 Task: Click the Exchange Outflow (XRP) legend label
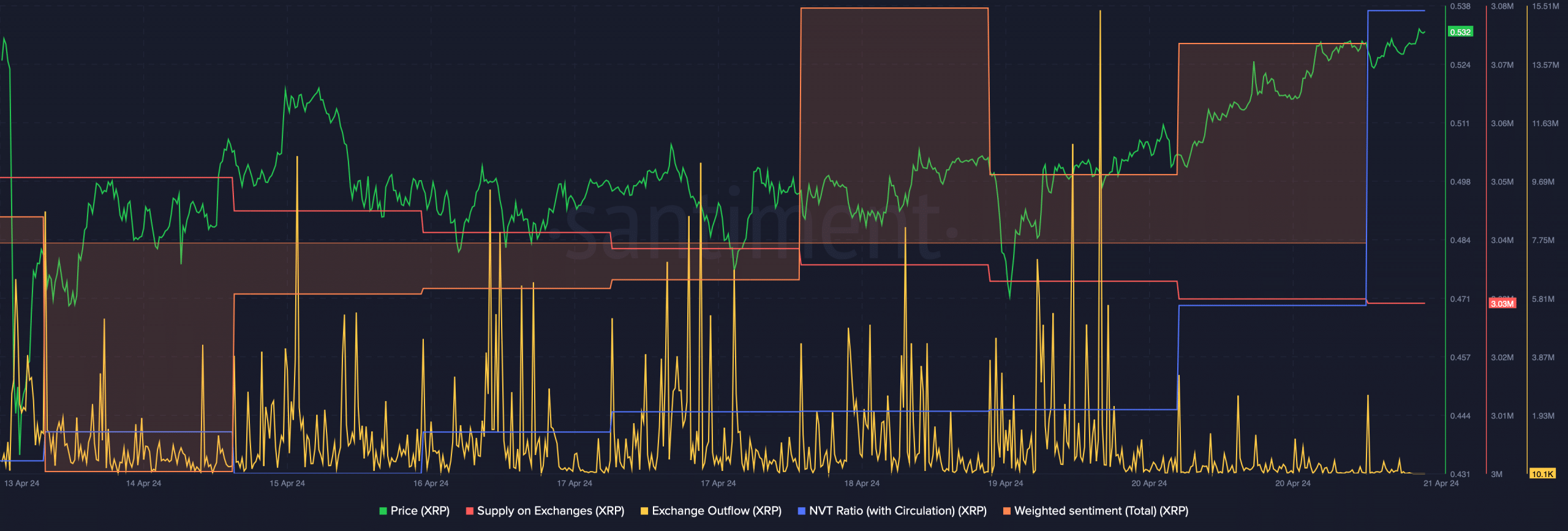coord(717,511)
